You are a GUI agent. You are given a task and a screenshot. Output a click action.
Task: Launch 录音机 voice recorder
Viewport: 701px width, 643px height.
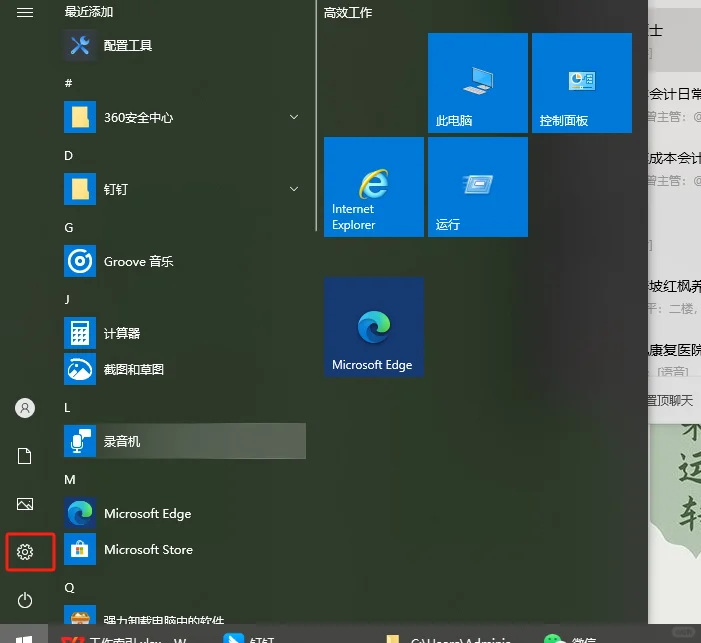[185, 441]
